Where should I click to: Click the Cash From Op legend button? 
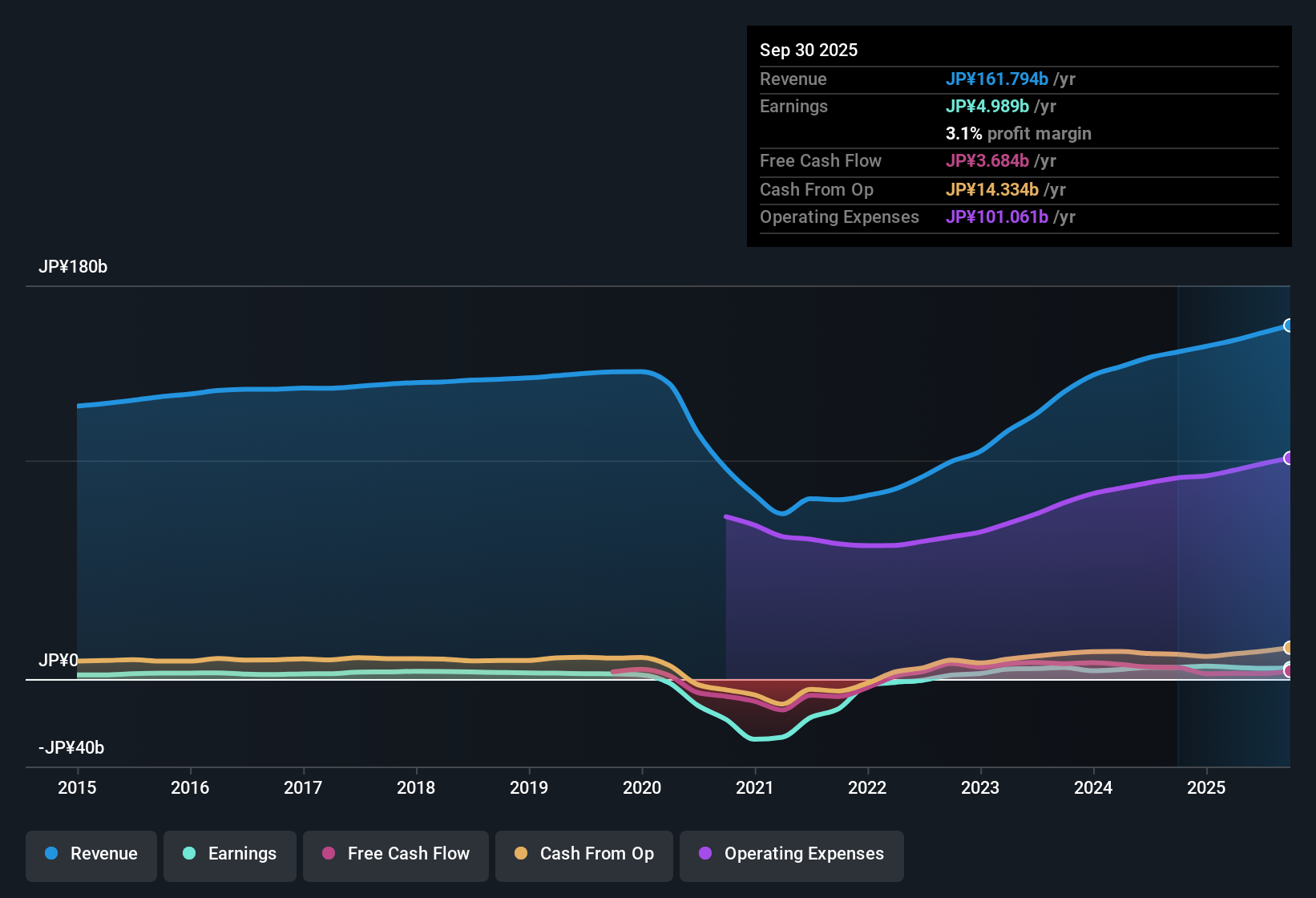[583, 854]
